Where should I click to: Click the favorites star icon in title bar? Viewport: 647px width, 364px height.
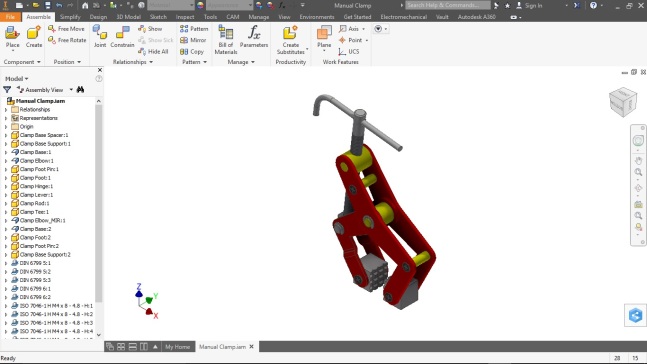(x=507, y=5)
